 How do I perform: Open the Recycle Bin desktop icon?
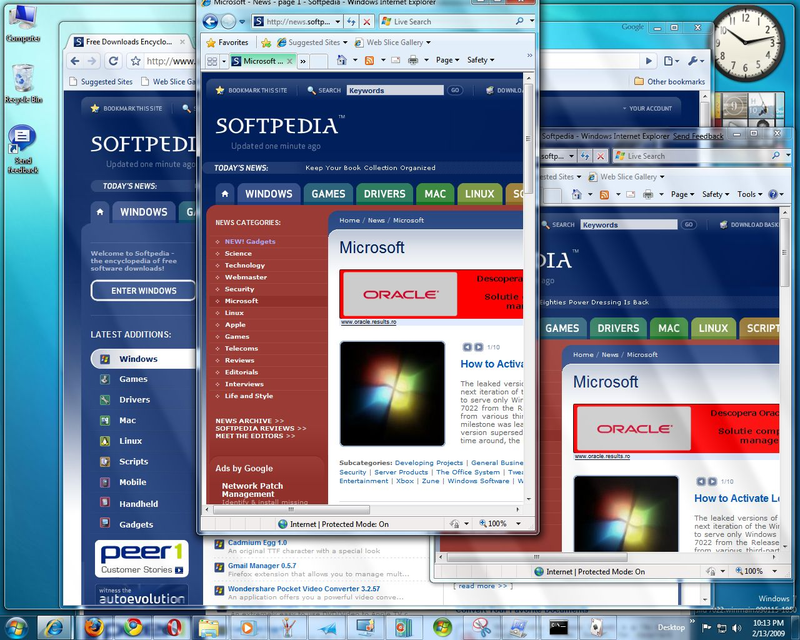tap(23, 84)
